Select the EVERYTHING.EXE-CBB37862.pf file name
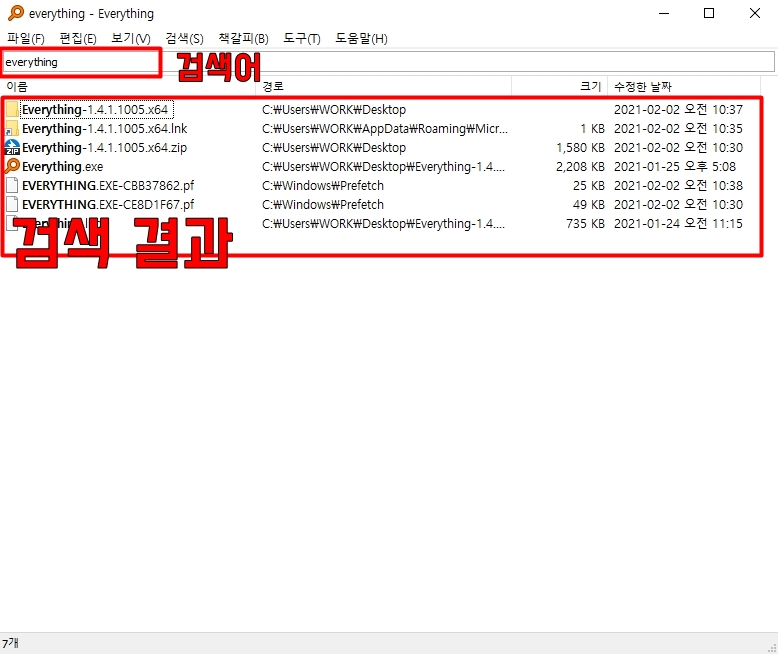The image size is (778, 654). pos(108,186)
